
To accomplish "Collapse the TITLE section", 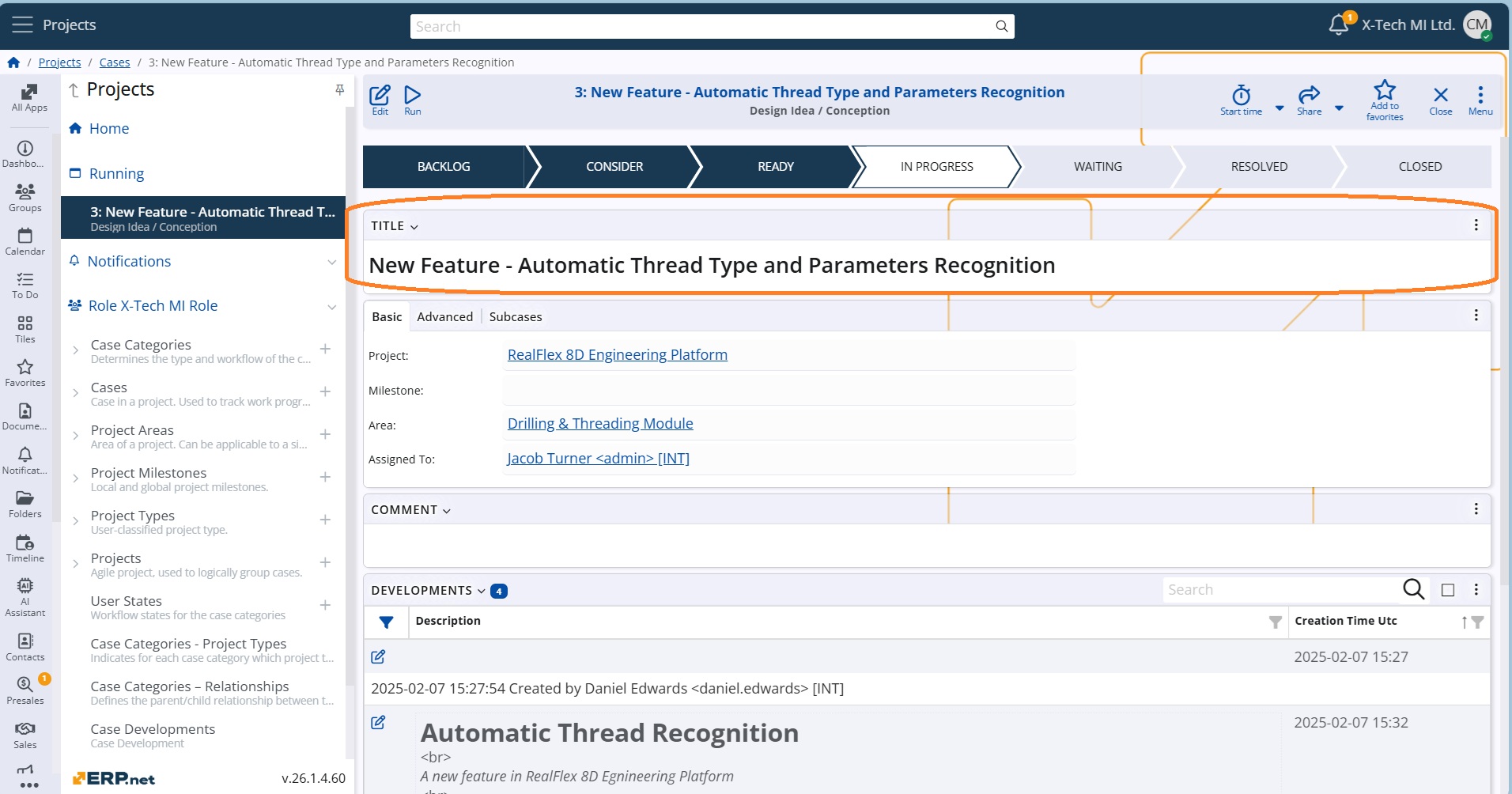I will [414, 227].
